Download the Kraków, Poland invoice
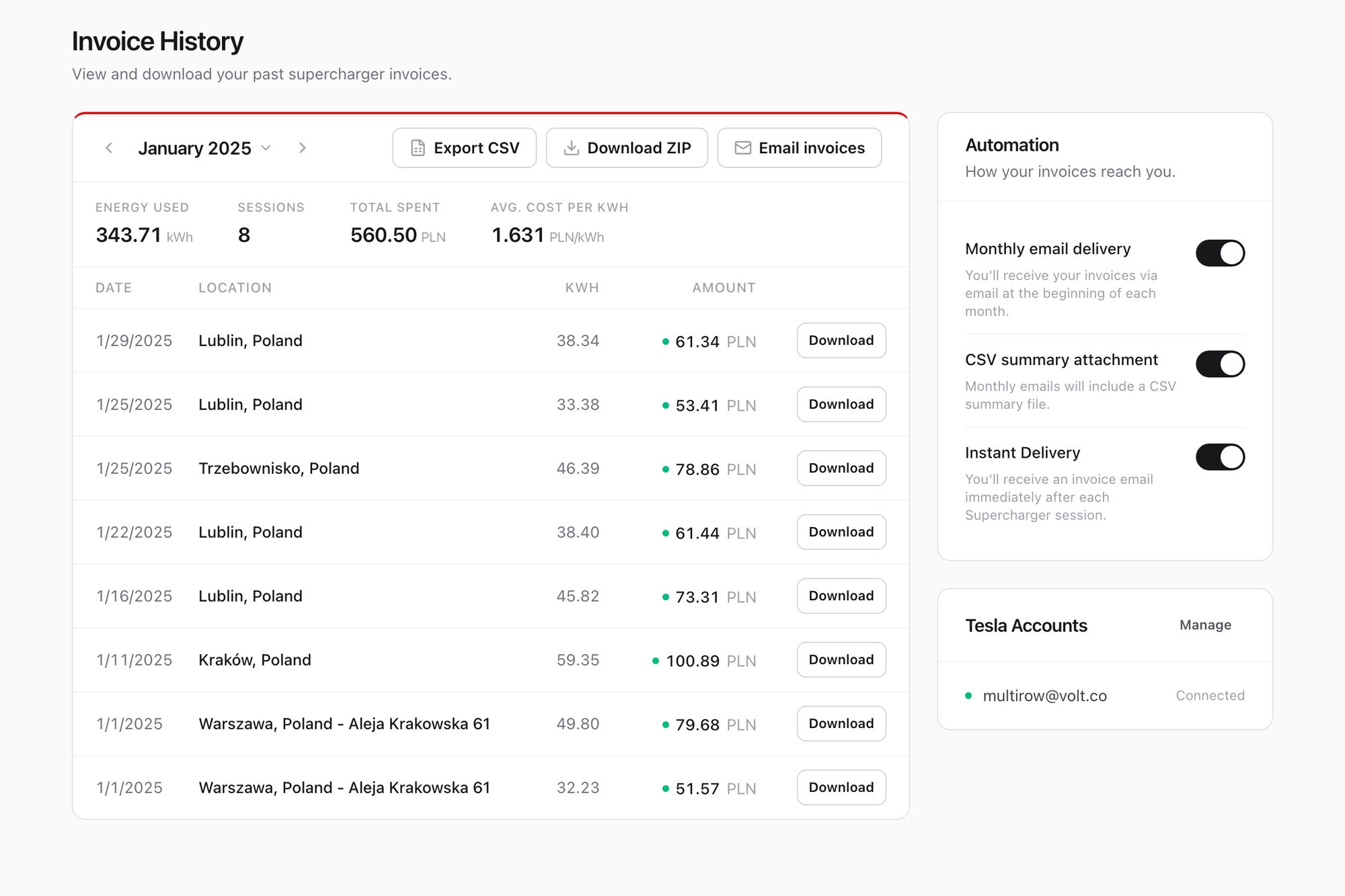The image size is (1345, 896). click(841, 660)
